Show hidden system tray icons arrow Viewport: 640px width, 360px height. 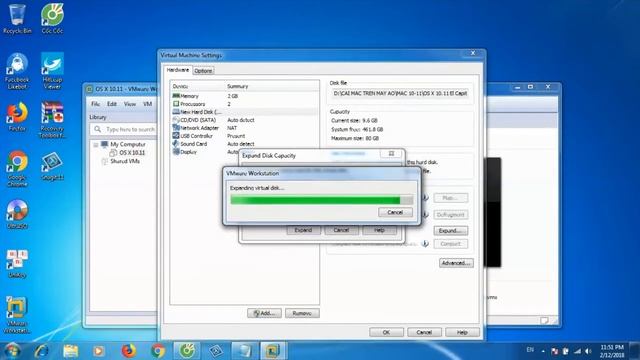click(543, 351)
